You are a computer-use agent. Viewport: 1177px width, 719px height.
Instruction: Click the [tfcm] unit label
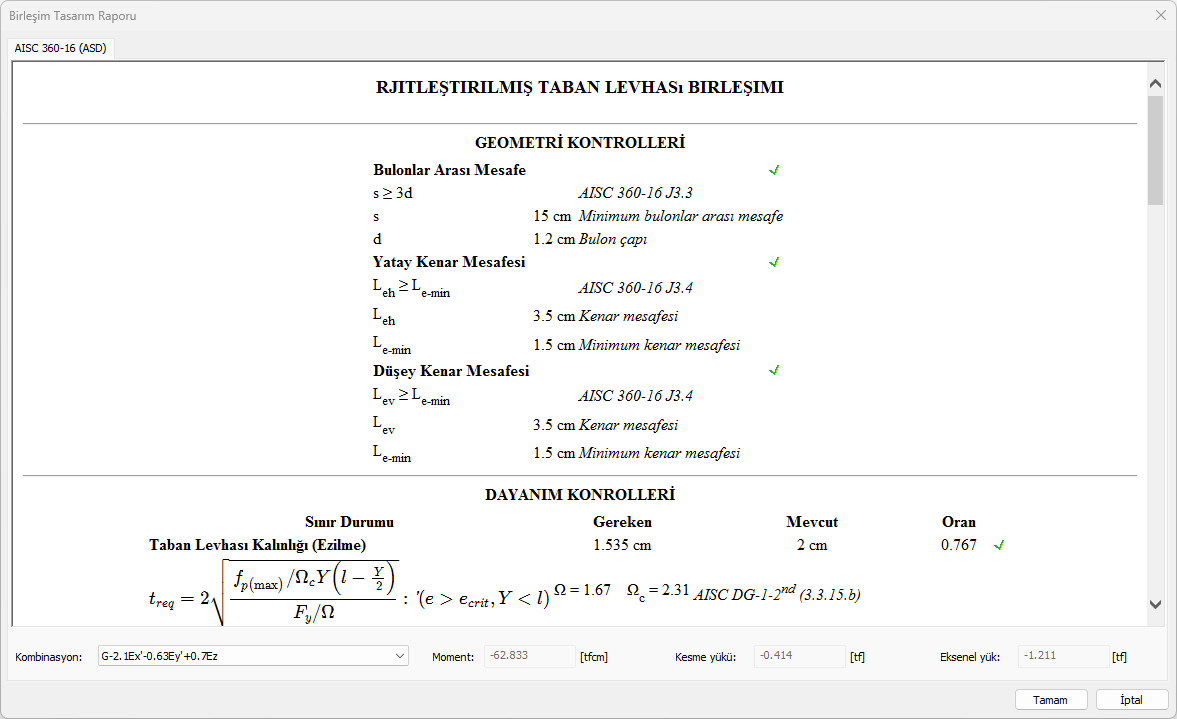(594, 657)
